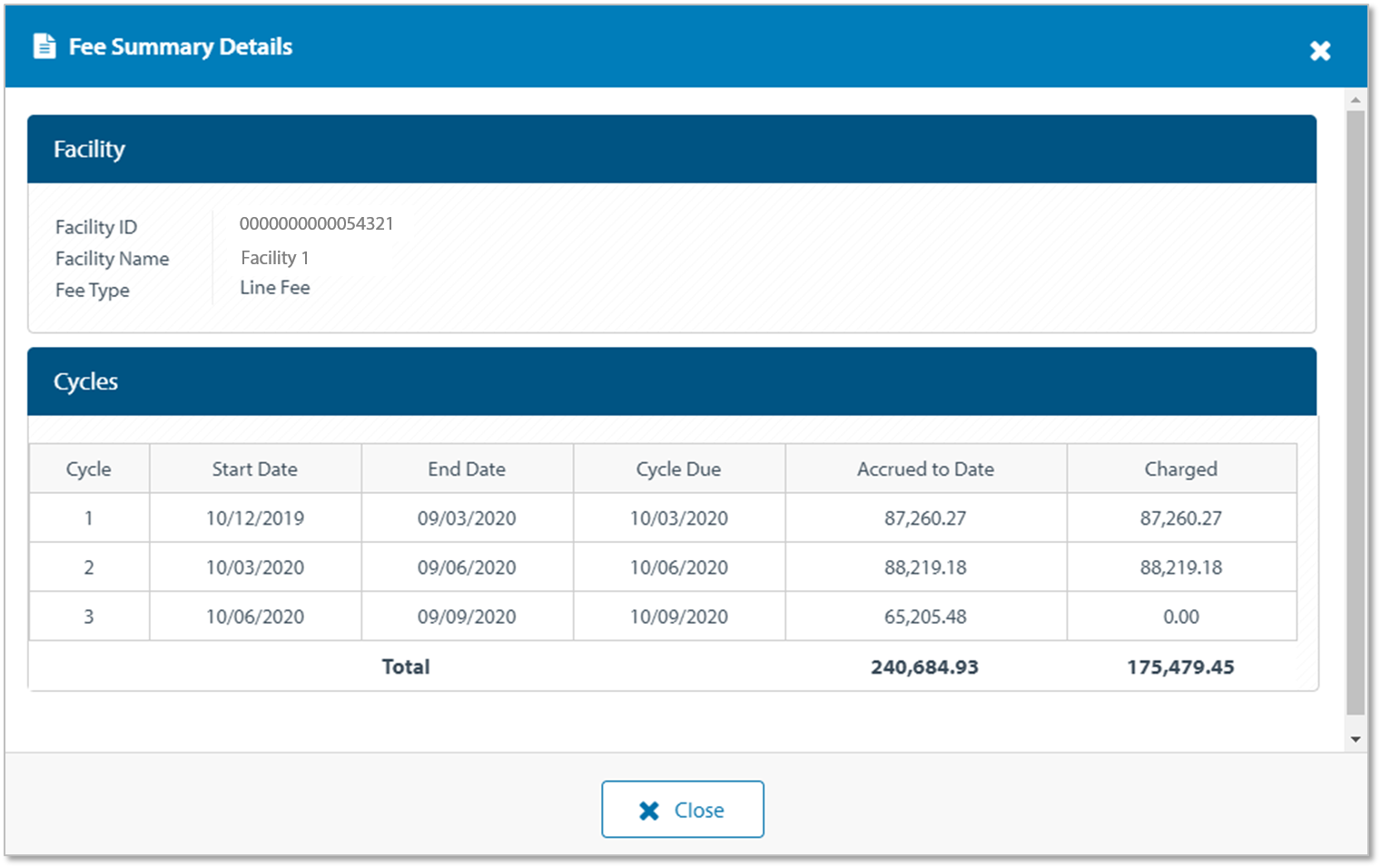This screenshot has width=1381, height=868.
Task: Sort by the Accrued to Date column header
Action: (925, 469)
